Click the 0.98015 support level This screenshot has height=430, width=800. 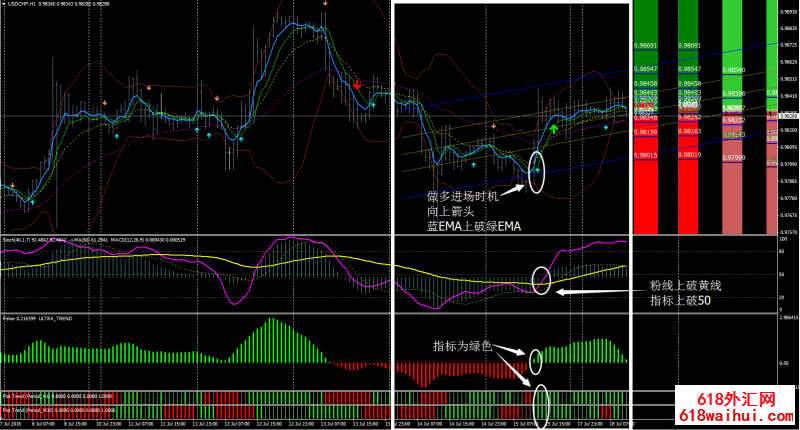(x=645, y=155)
